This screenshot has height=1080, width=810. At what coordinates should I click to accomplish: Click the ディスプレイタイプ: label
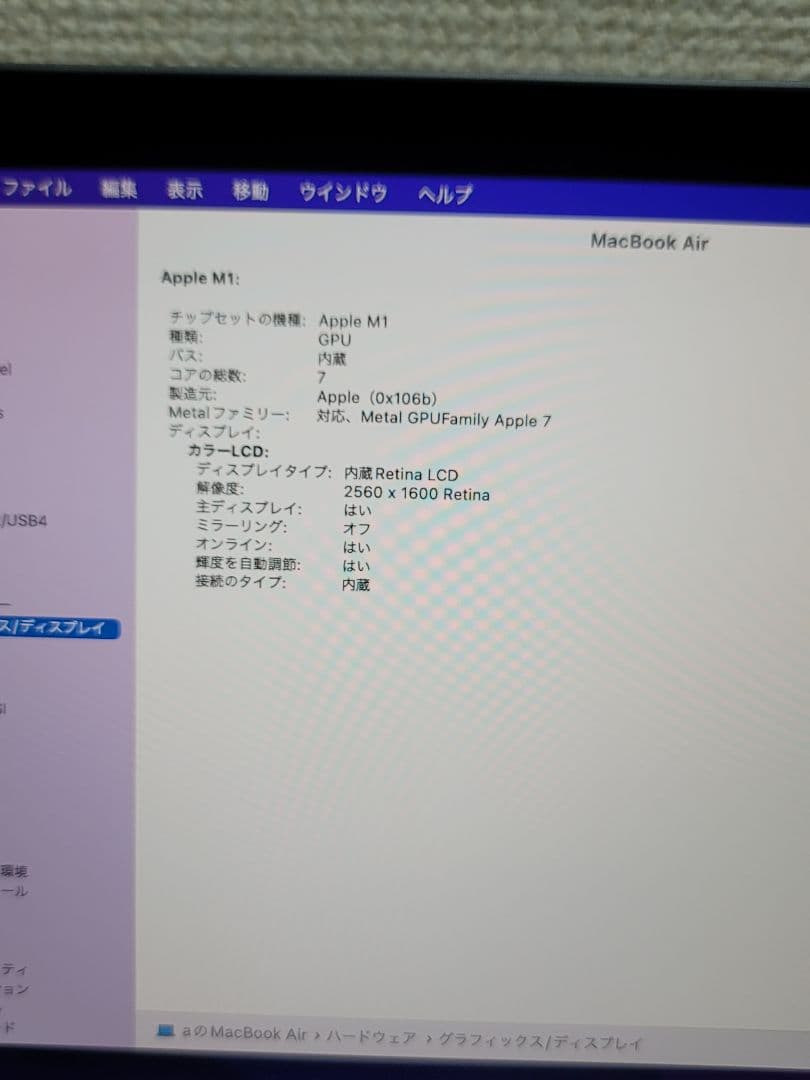click(264, 470)
